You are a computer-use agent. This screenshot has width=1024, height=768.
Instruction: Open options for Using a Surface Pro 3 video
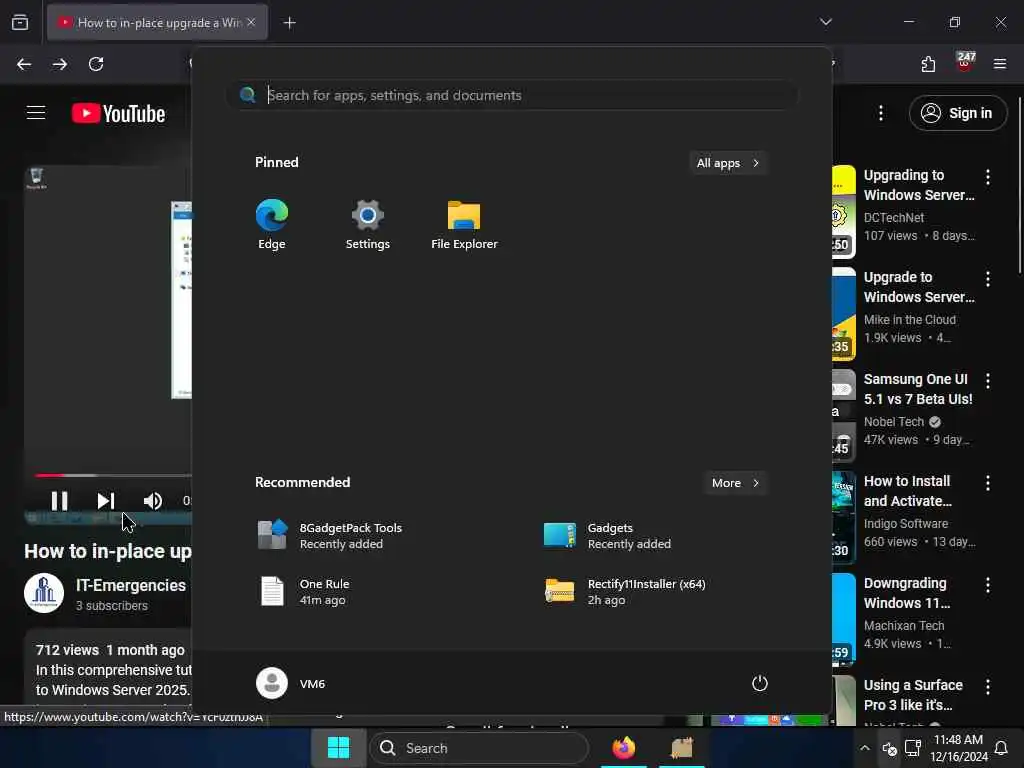click(987, 686)
